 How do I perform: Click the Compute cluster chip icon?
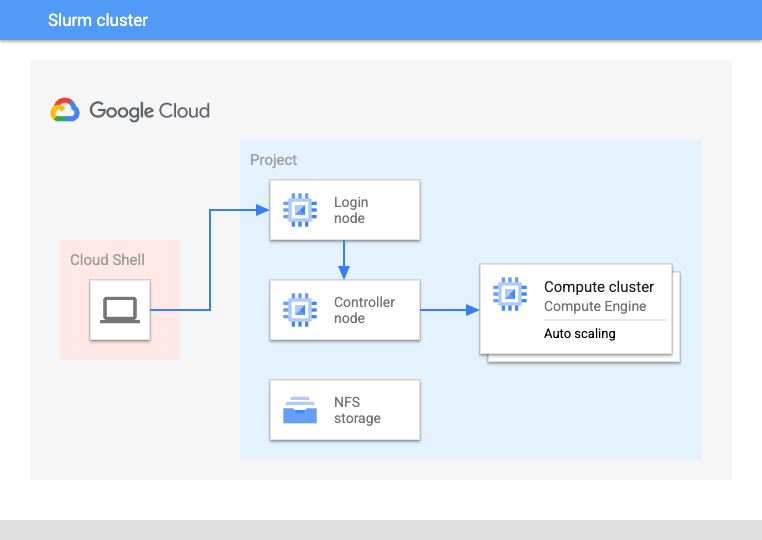click(510, 293)
